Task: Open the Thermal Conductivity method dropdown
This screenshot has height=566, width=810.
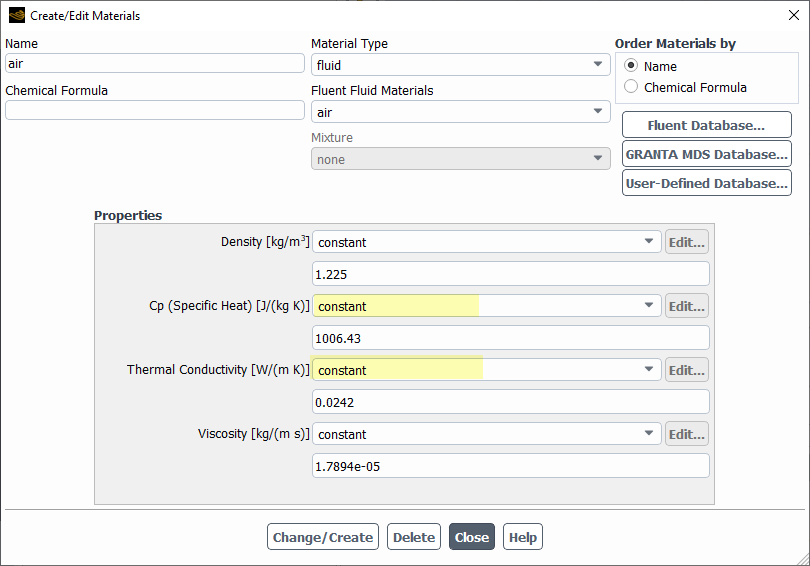Action: coord(486,370)
